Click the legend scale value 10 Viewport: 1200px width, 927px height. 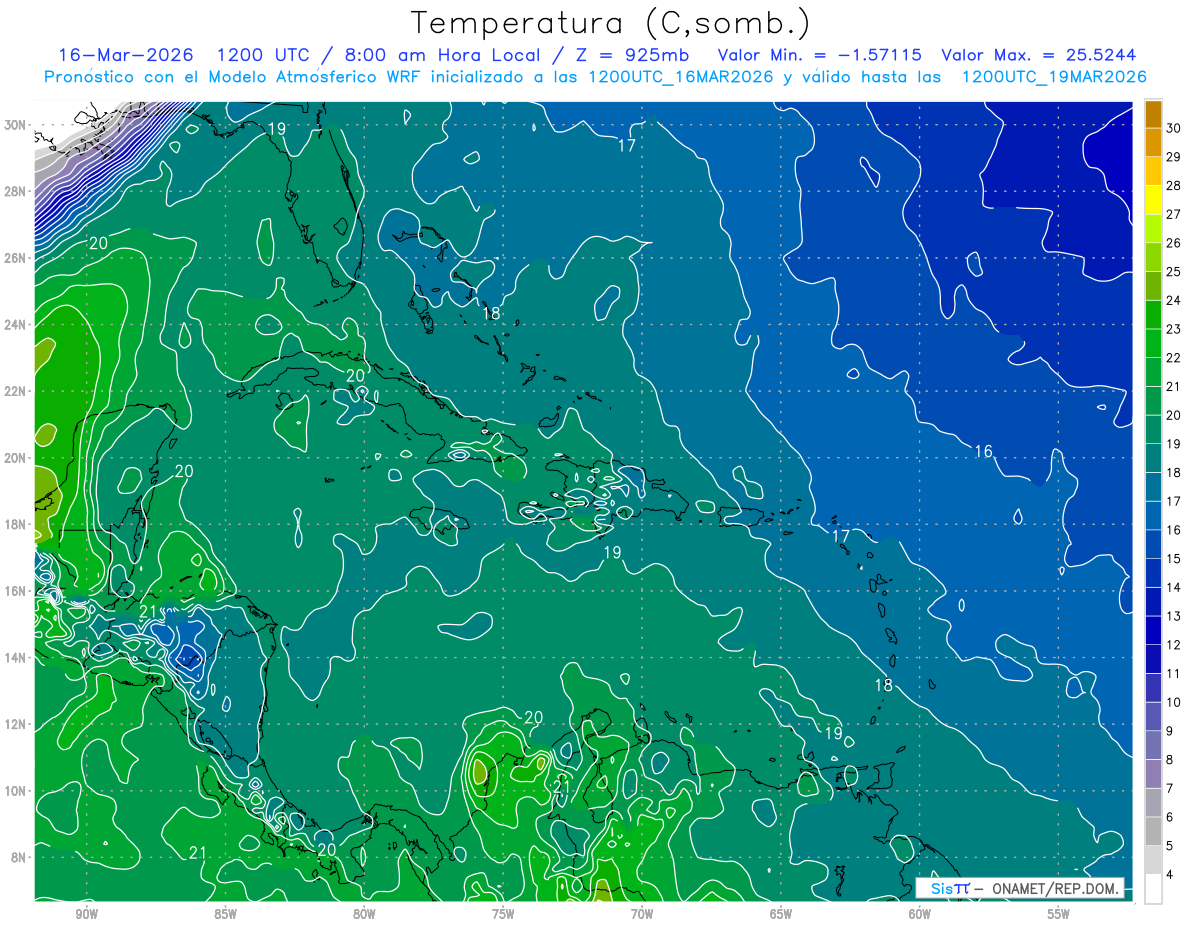click(x=1174, y=702)
